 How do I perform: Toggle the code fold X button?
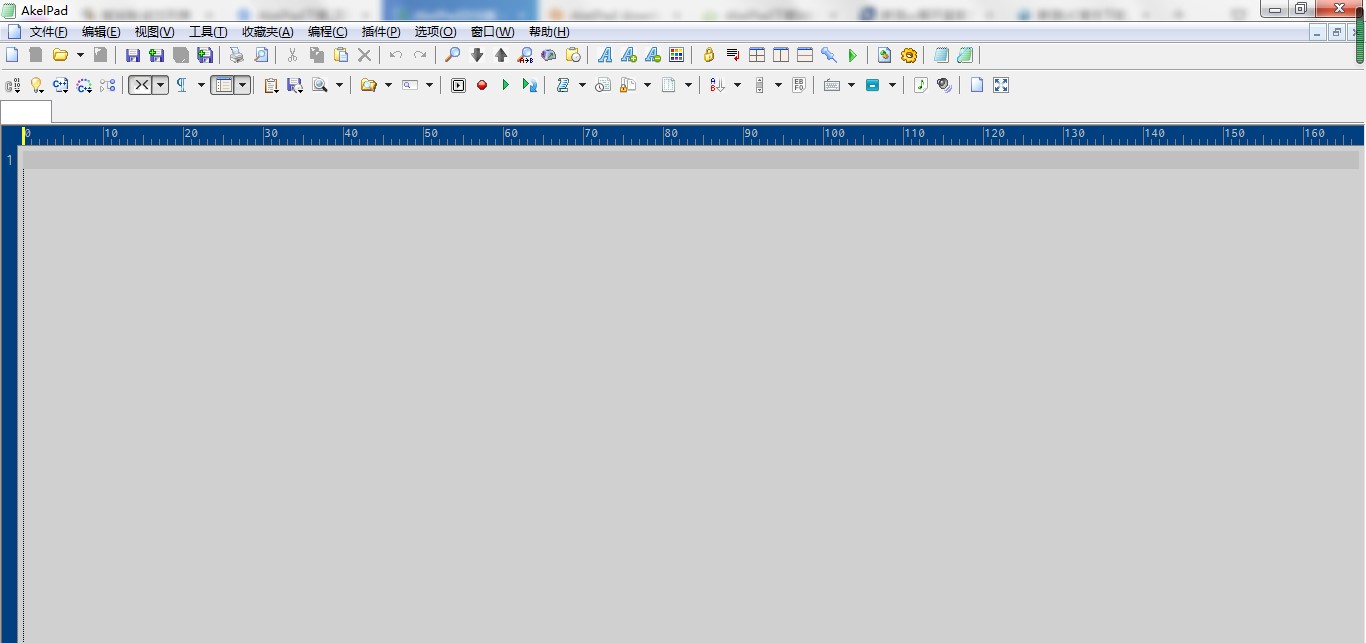(141, 85)
